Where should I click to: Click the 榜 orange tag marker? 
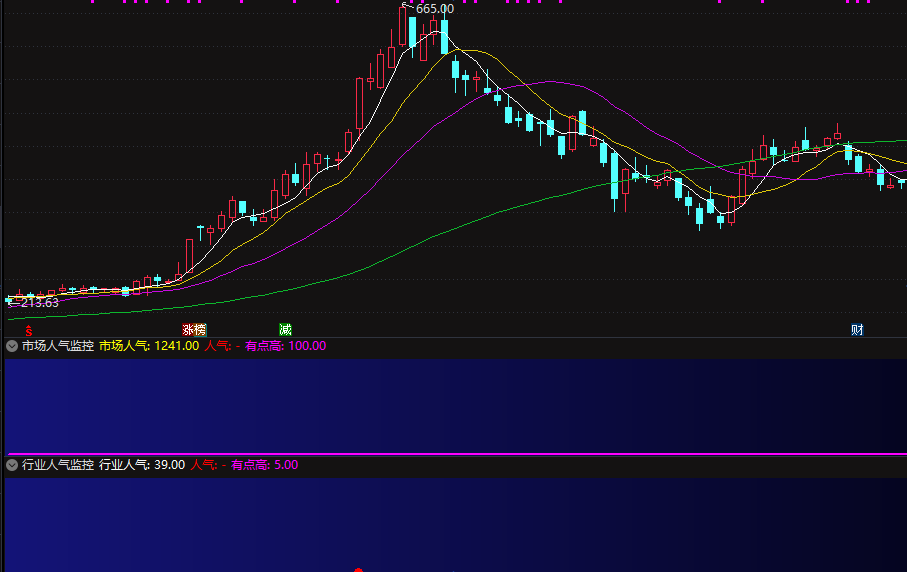coord(200,330)
